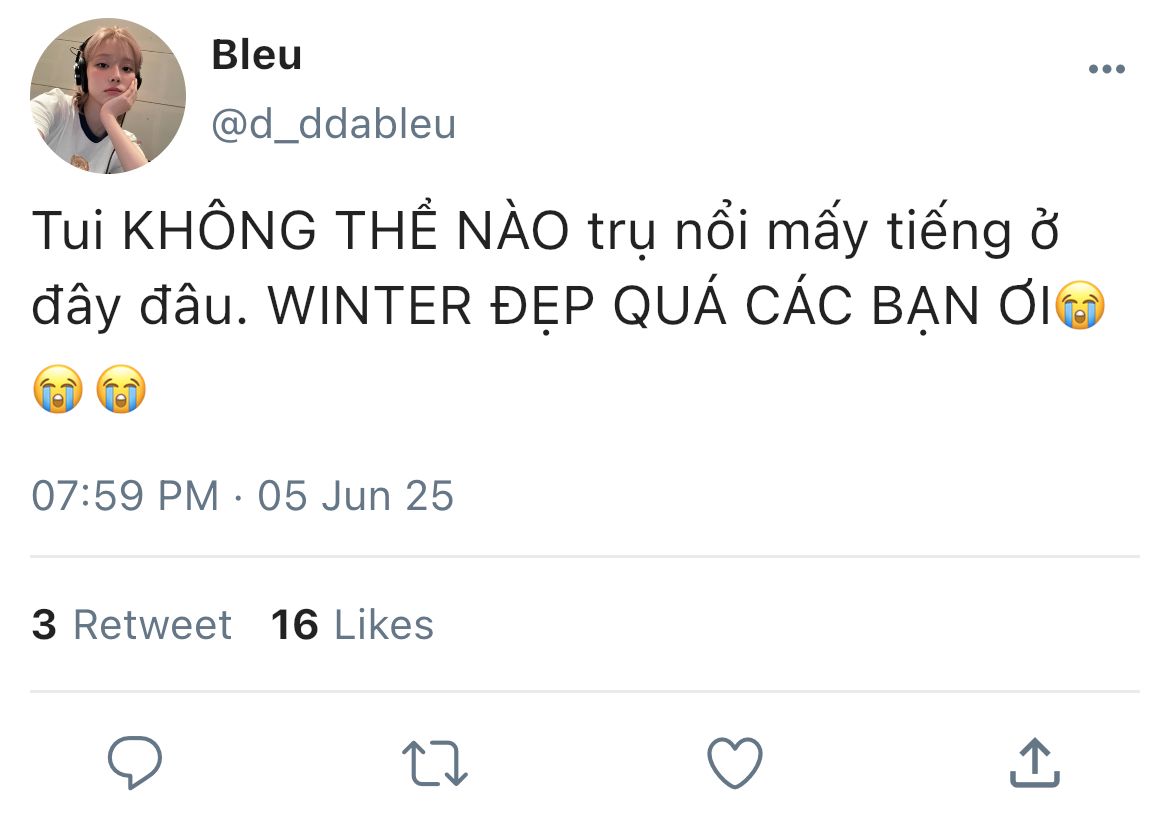Visit the @d_ddableu handle
Image resolution: width=1170 pixels, height=831 pixels.
tap(334, 123)
